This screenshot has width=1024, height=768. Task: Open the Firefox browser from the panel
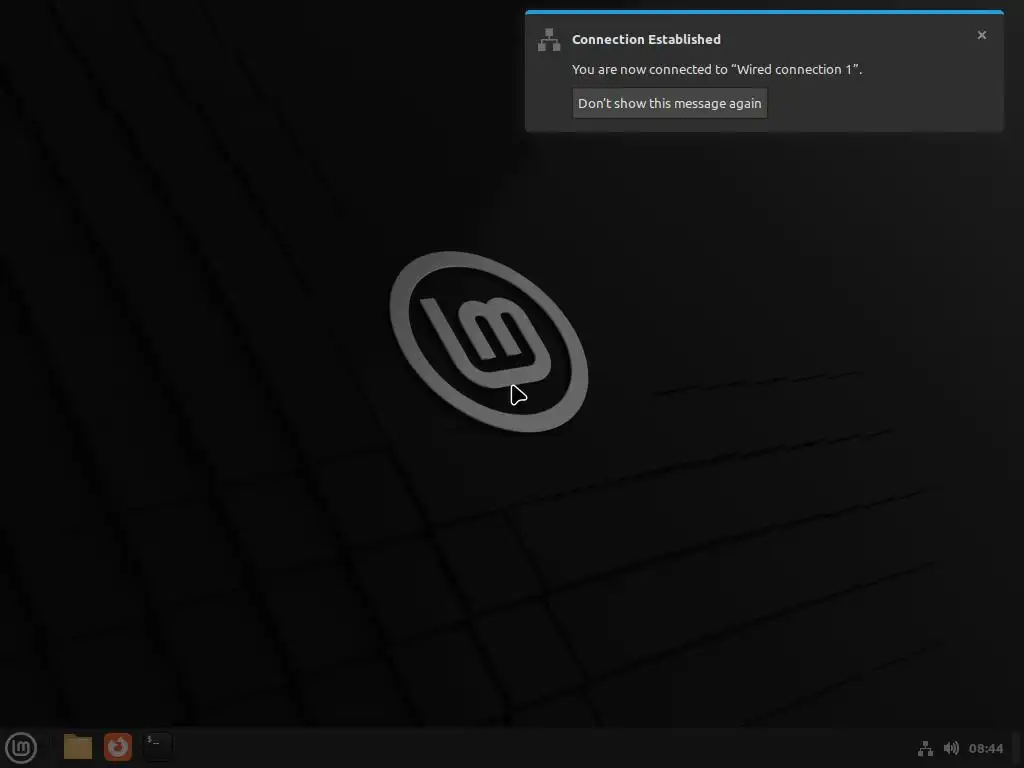tap(118, 747)
